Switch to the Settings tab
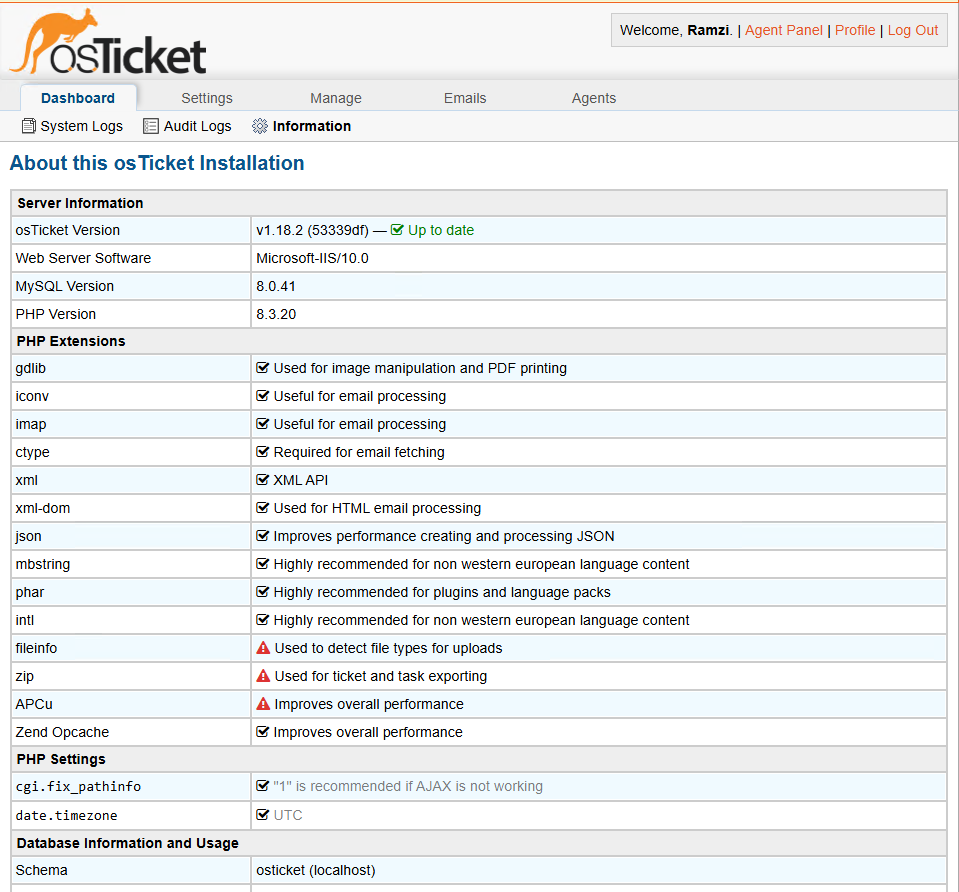This screenshot has width=959, height=892. (207, 98)
